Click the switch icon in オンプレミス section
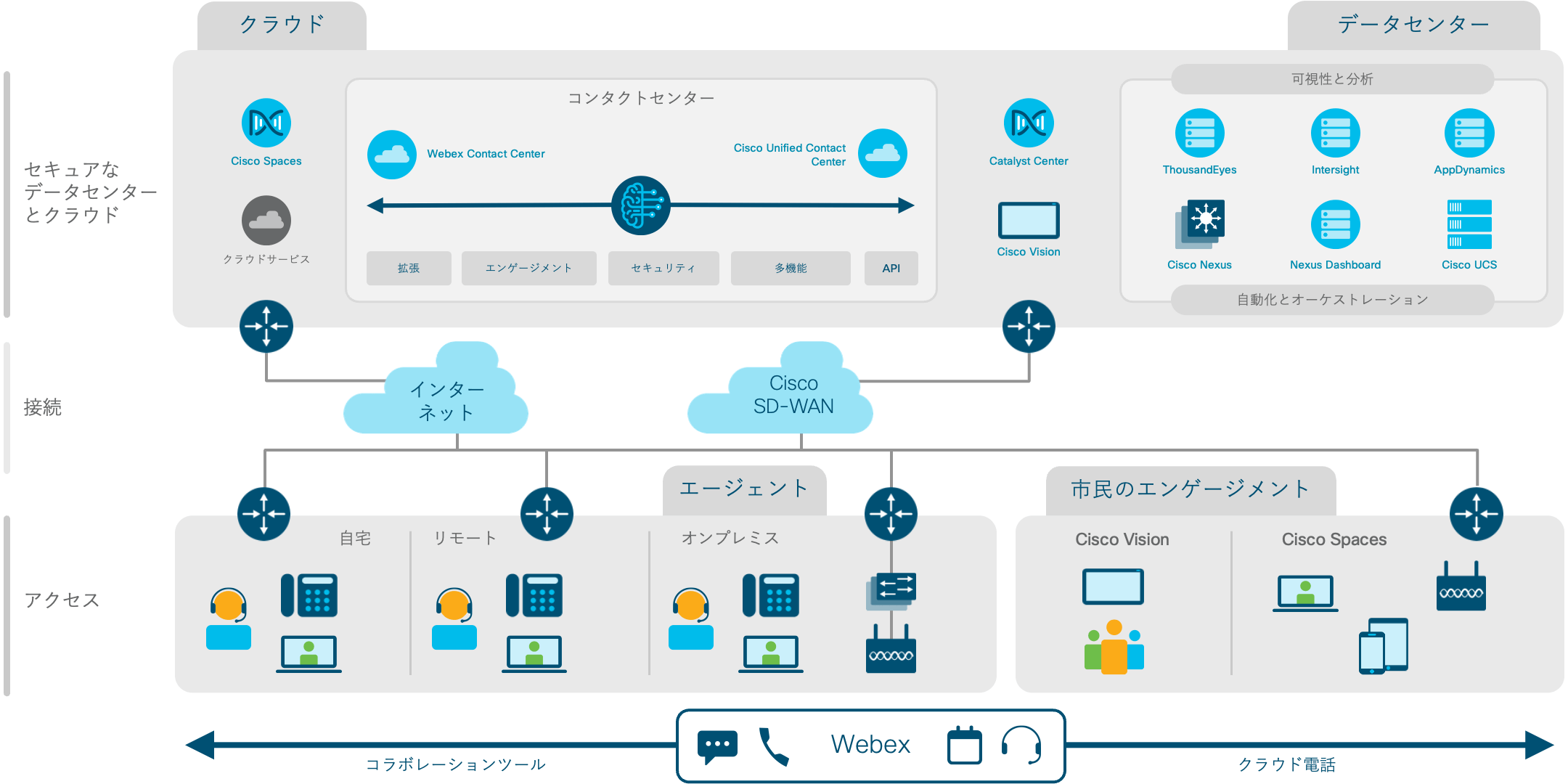Image resolution: width=1568 pixels, height=784 pixels. (891, 592)
